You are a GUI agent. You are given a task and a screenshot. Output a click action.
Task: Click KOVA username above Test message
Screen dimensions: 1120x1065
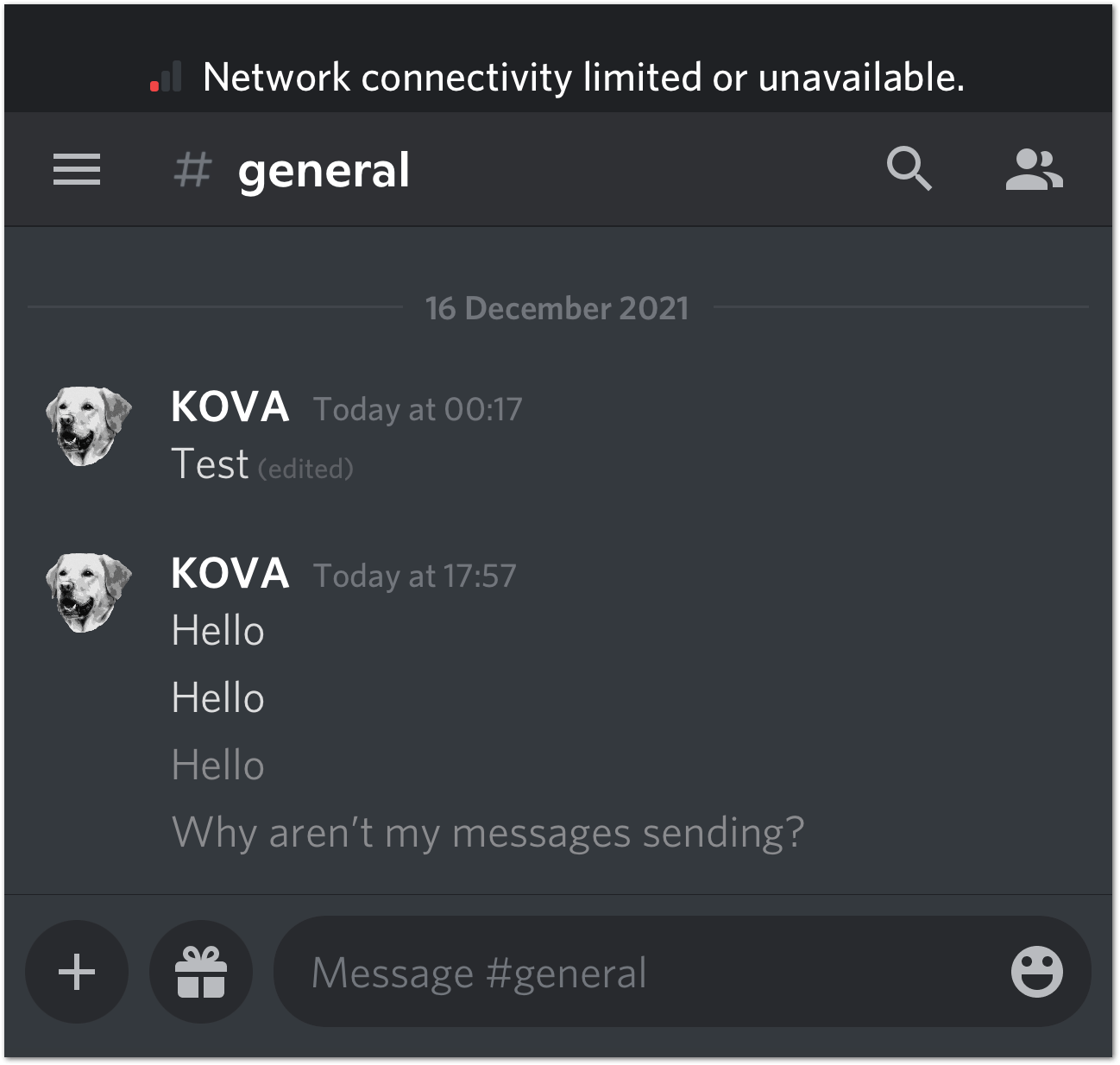click(x=230, y=406)
